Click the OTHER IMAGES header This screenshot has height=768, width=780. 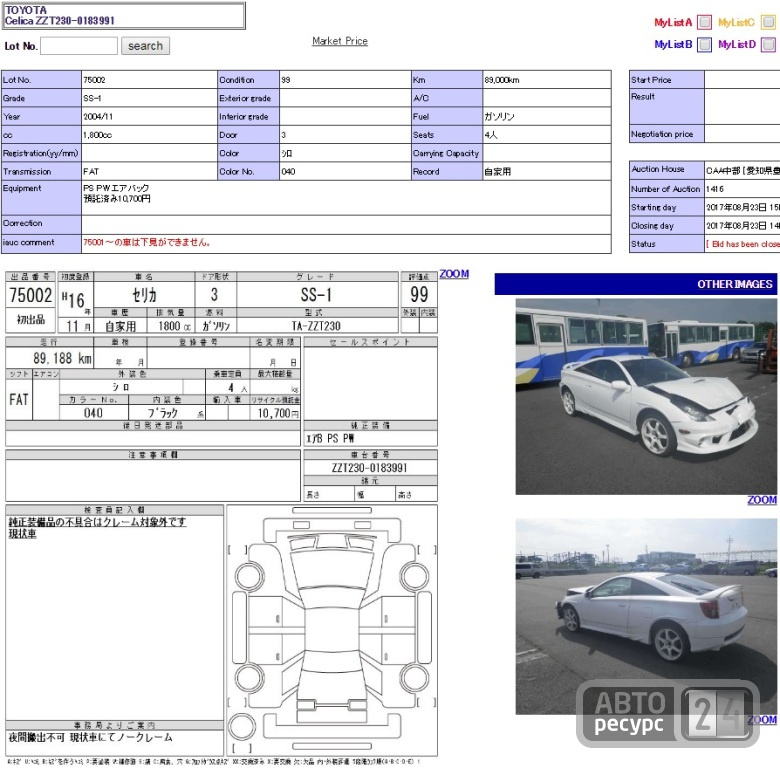pyautogui.click(x=635, y=284)
